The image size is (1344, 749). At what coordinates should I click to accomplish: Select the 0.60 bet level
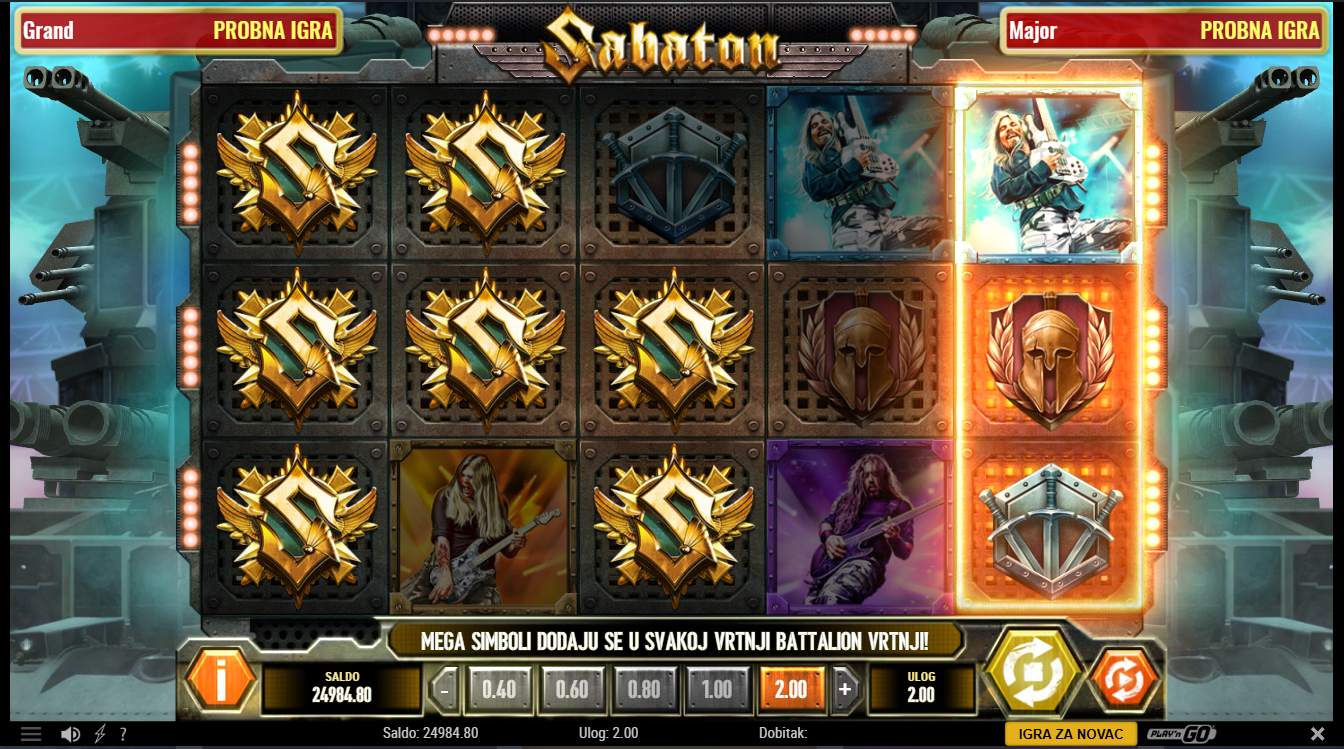point(573,689)
